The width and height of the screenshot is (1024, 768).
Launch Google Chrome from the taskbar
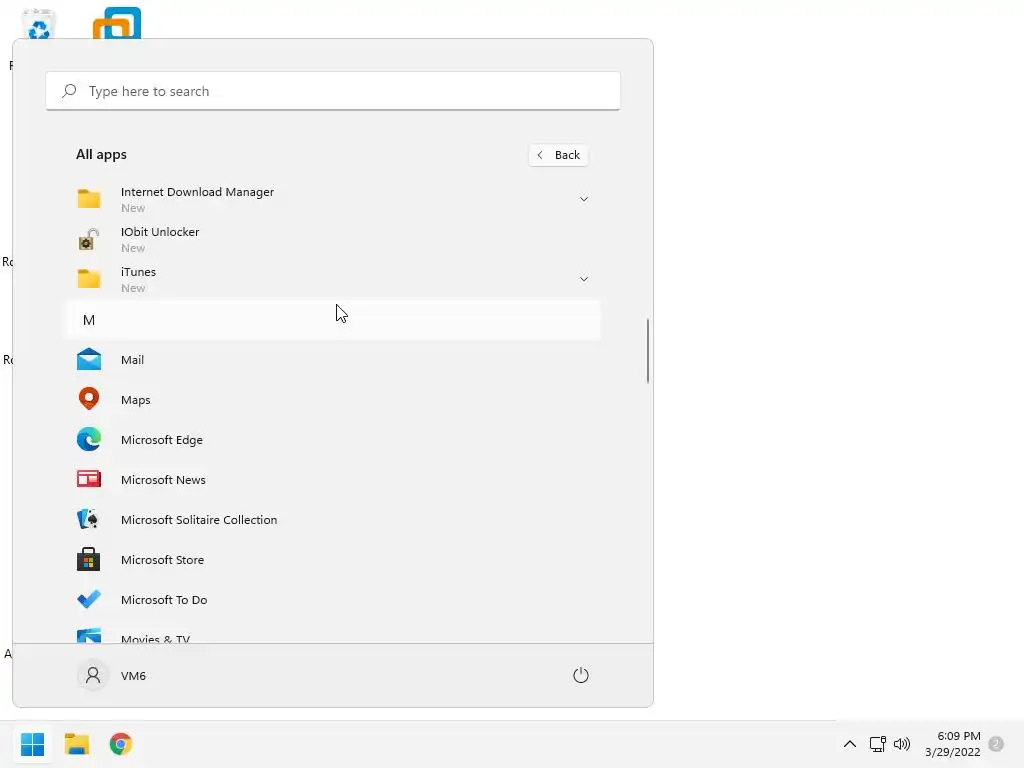click(x=121, y=744)
